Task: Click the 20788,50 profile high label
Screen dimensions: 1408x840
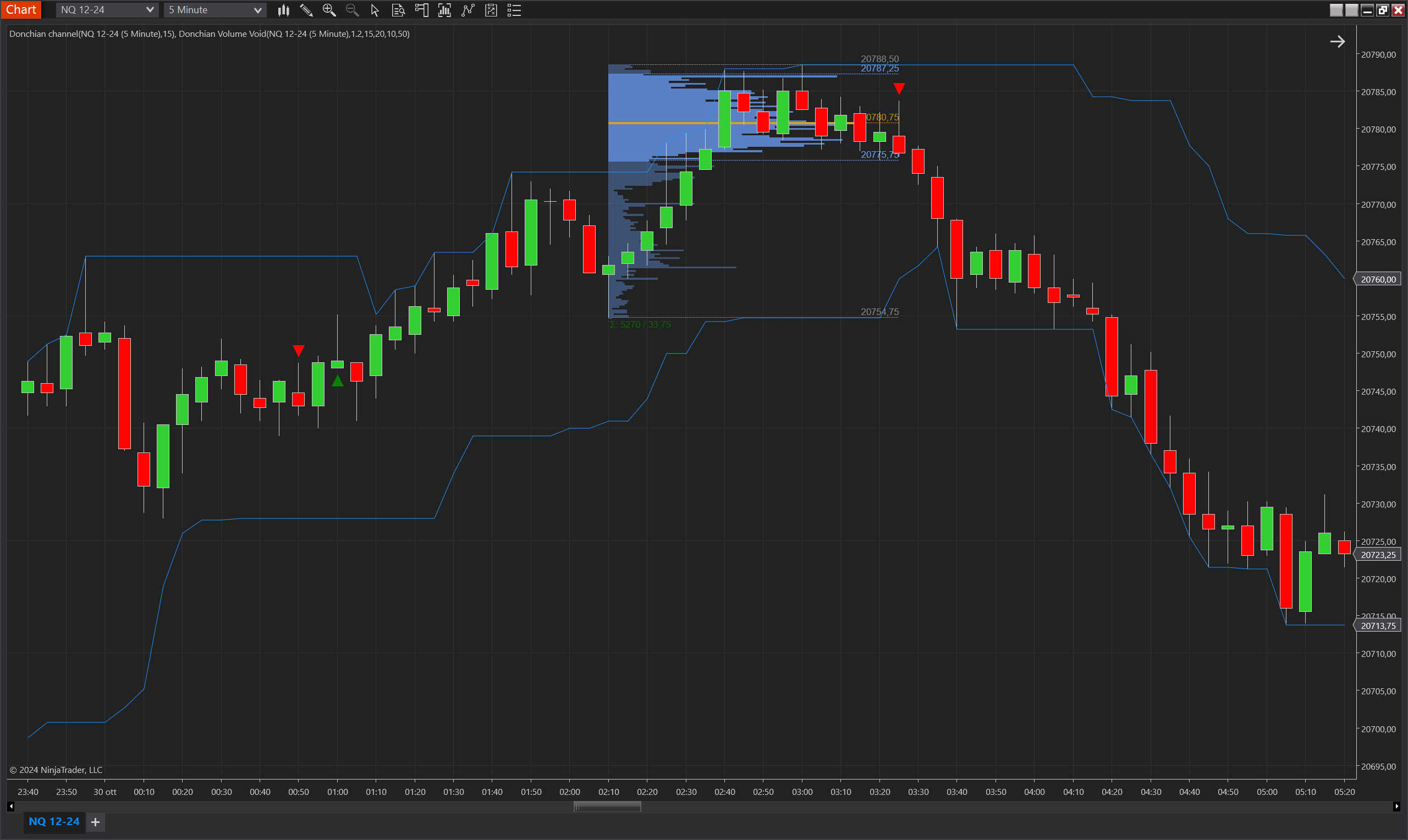Action: point(880,59)
